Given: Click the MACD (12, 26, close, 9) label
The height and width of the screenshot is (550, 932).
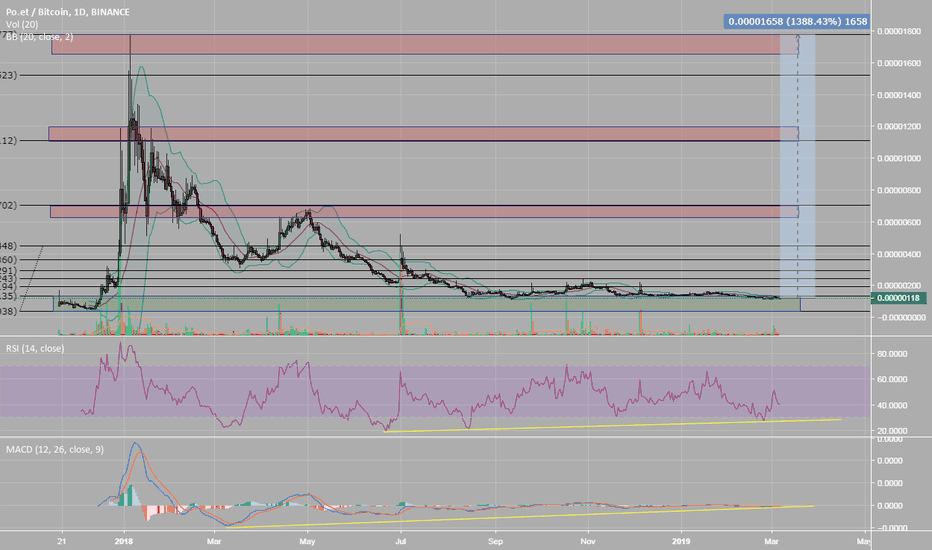Looking at the screenshot, I should [x=55, y=450].
